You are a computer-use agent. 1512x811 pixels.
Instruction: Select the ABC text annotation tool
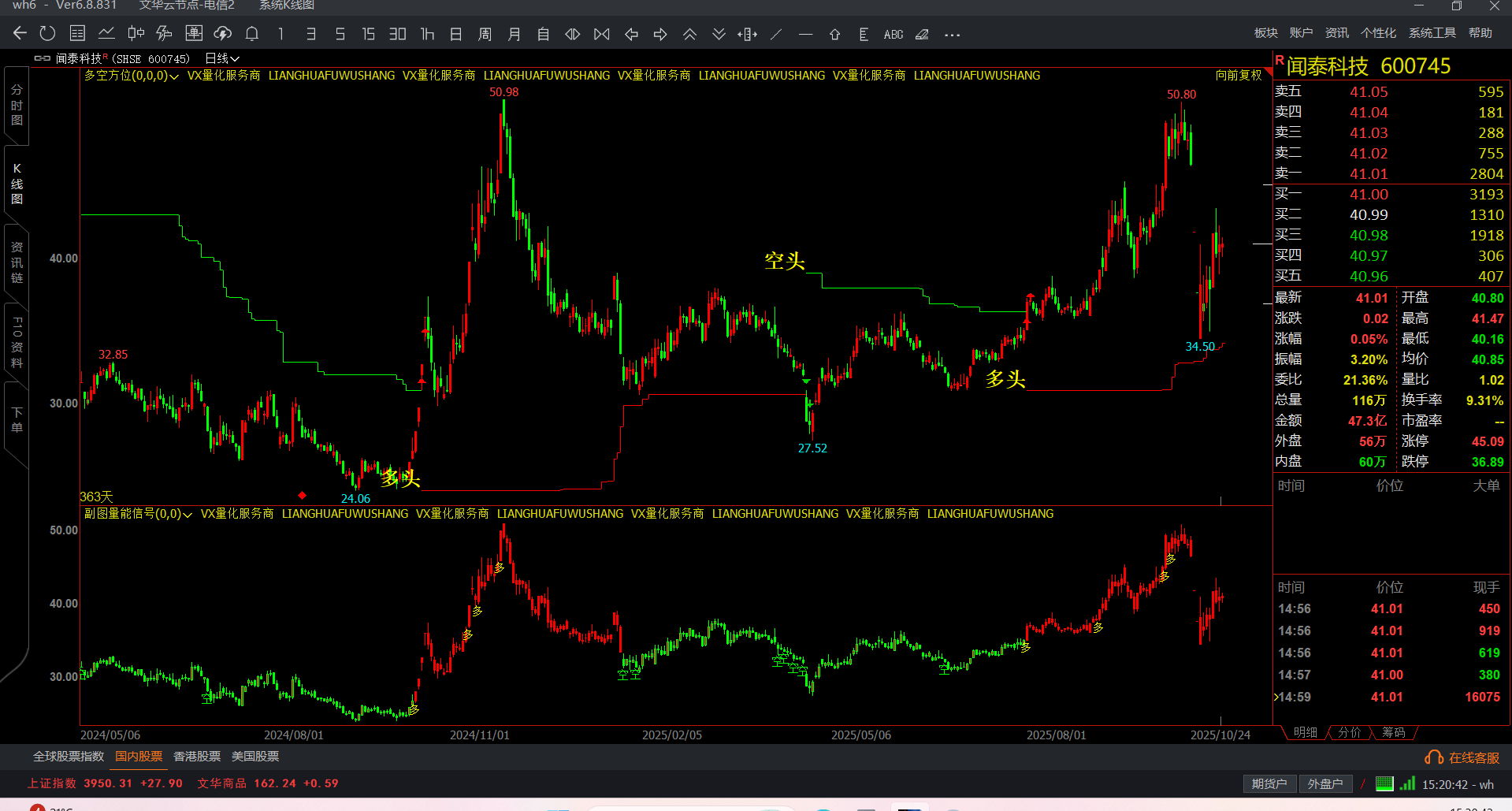coord(893,34)
